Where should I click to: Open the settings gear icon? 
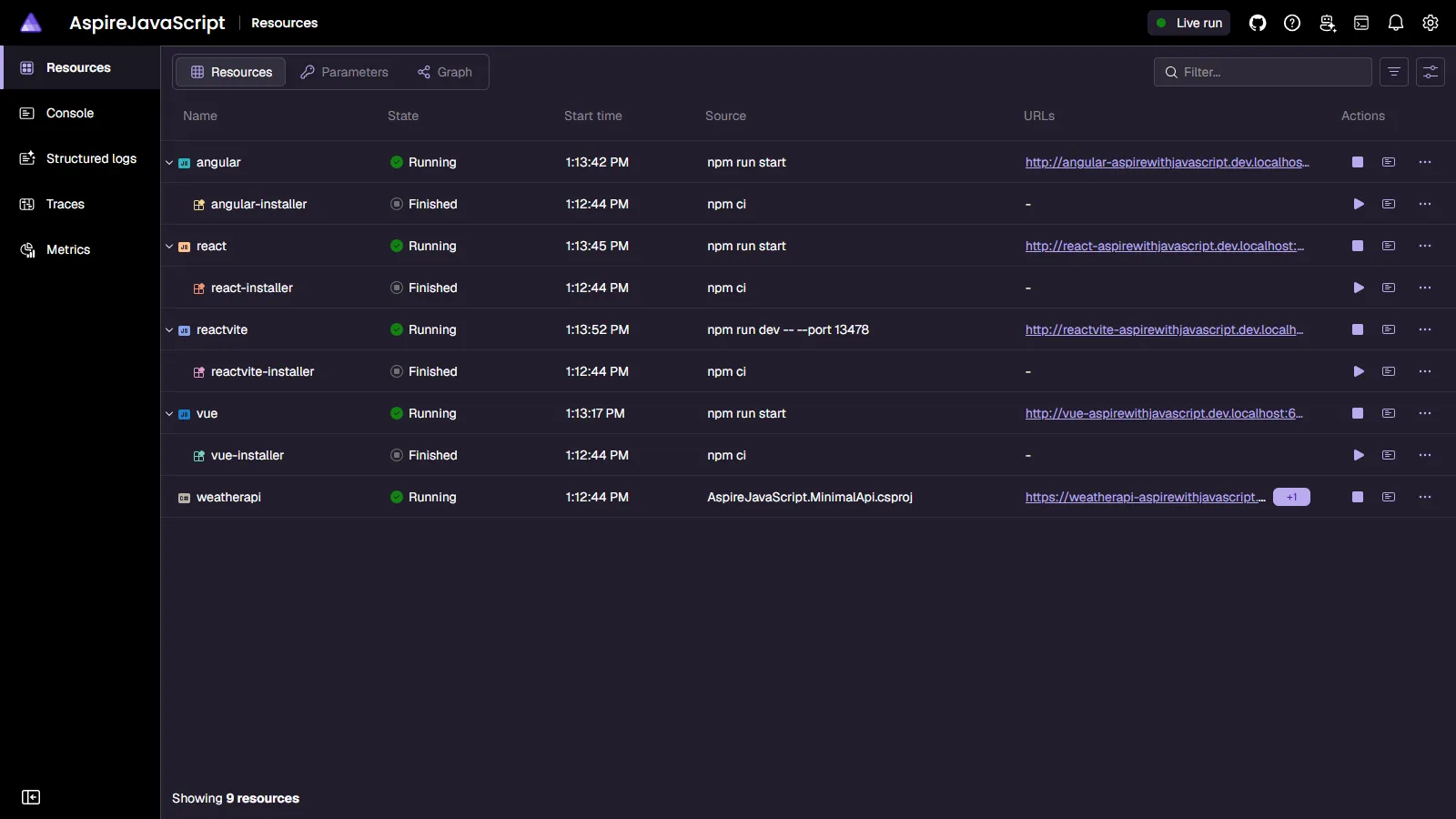[x=1431, y=23]
